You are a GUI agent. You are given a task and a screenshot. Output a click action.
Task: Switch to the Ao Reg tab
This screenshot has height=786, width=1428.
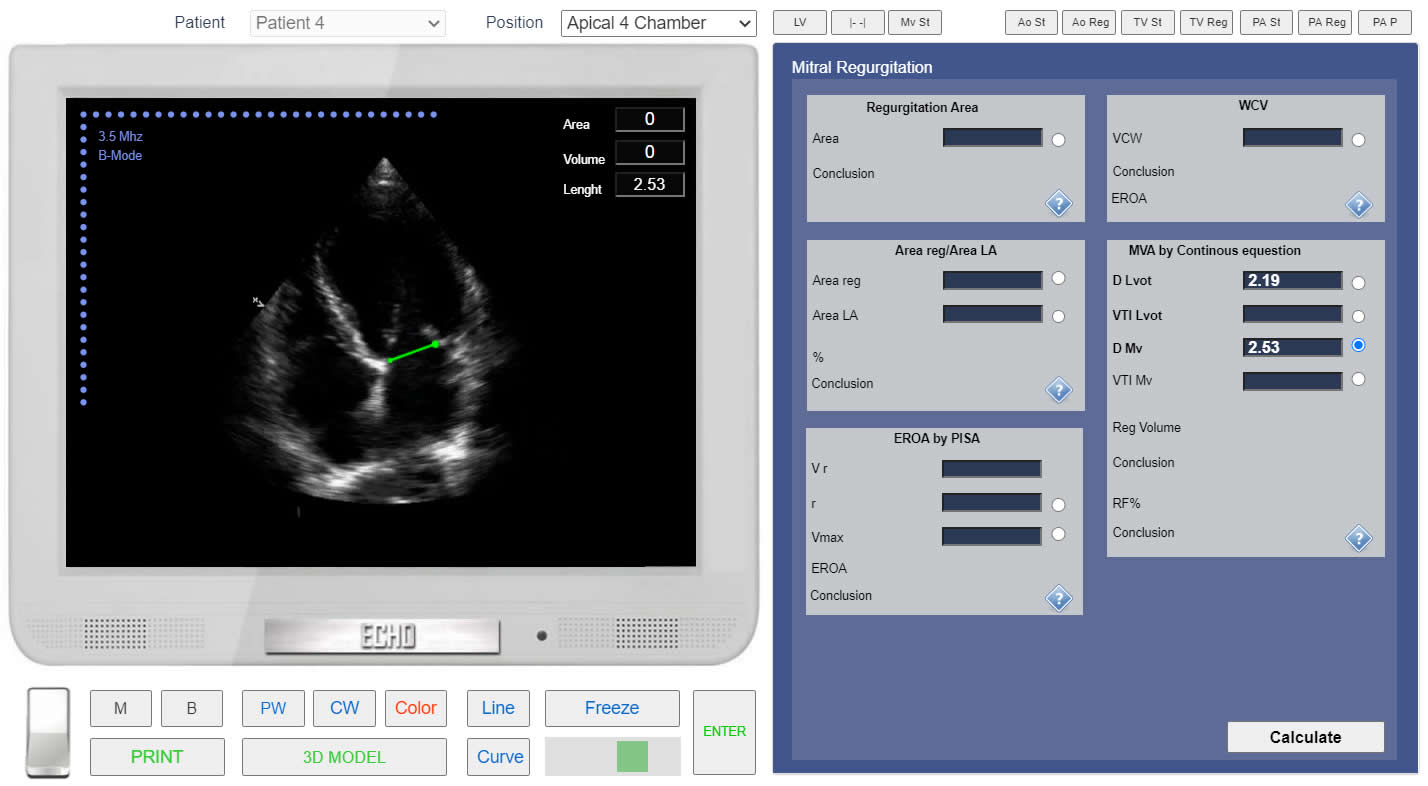pyautogui.click(x=1089, y=22)
